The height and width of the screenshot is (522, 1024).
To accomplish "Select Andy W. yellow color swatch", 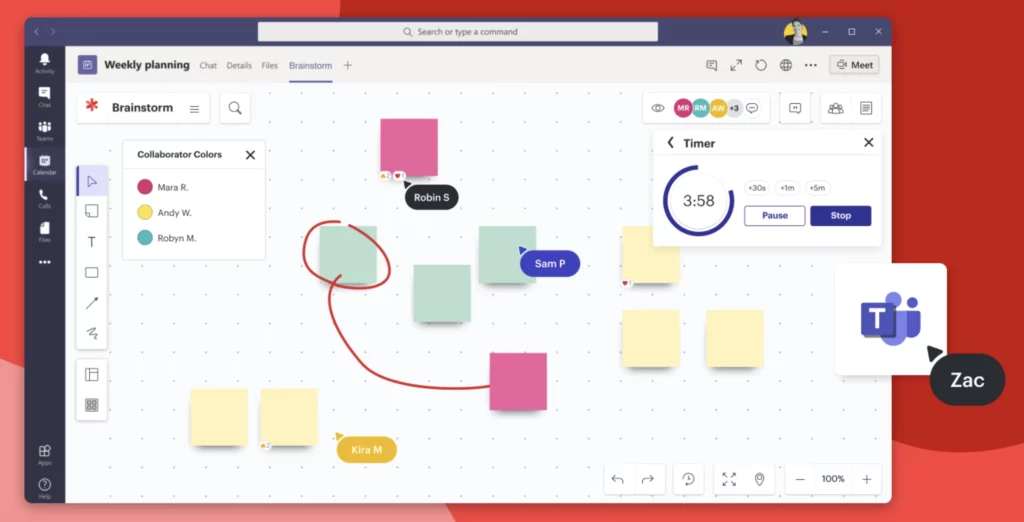I will 145,212.
